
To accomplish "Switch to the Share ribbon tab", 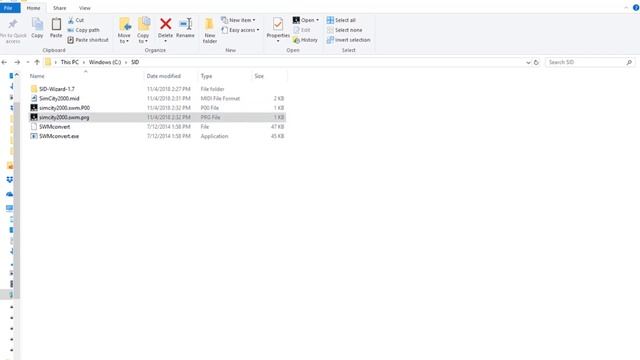I will [x=60, y=8].
